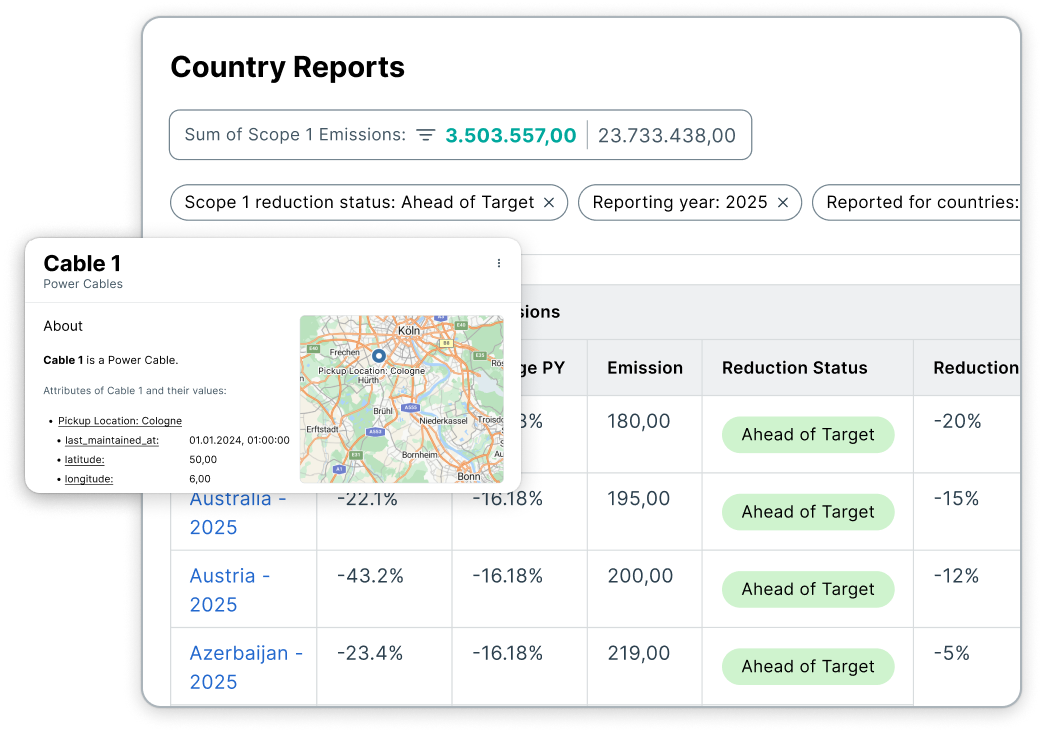Remove the Reporting year 2025 filter chip
The width and height of the screenshot is (1042, 732).
click(783, 202)
